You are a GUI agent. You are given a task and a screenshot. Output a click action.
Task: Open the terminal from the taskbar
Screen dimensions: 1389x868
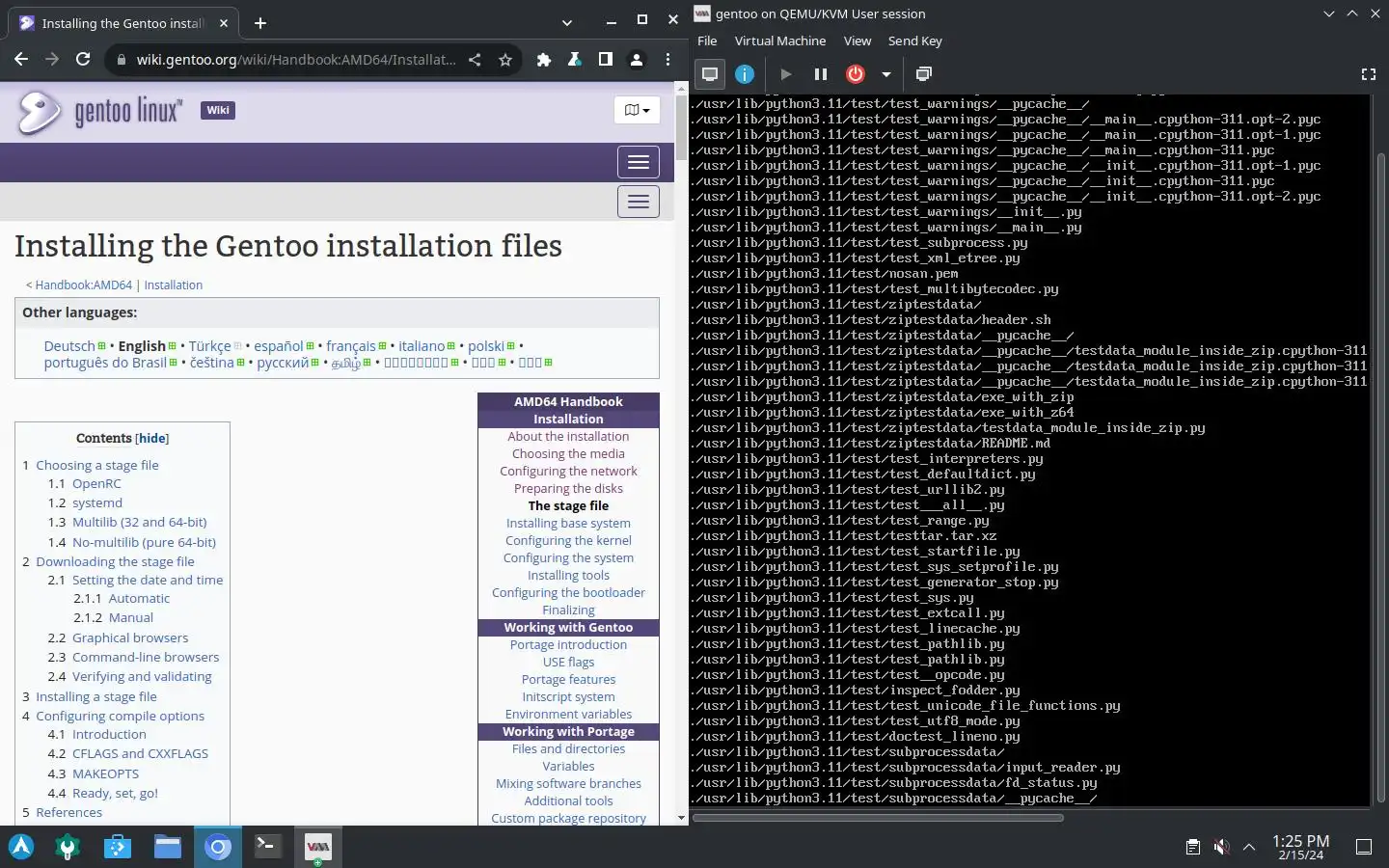(268, 847)
